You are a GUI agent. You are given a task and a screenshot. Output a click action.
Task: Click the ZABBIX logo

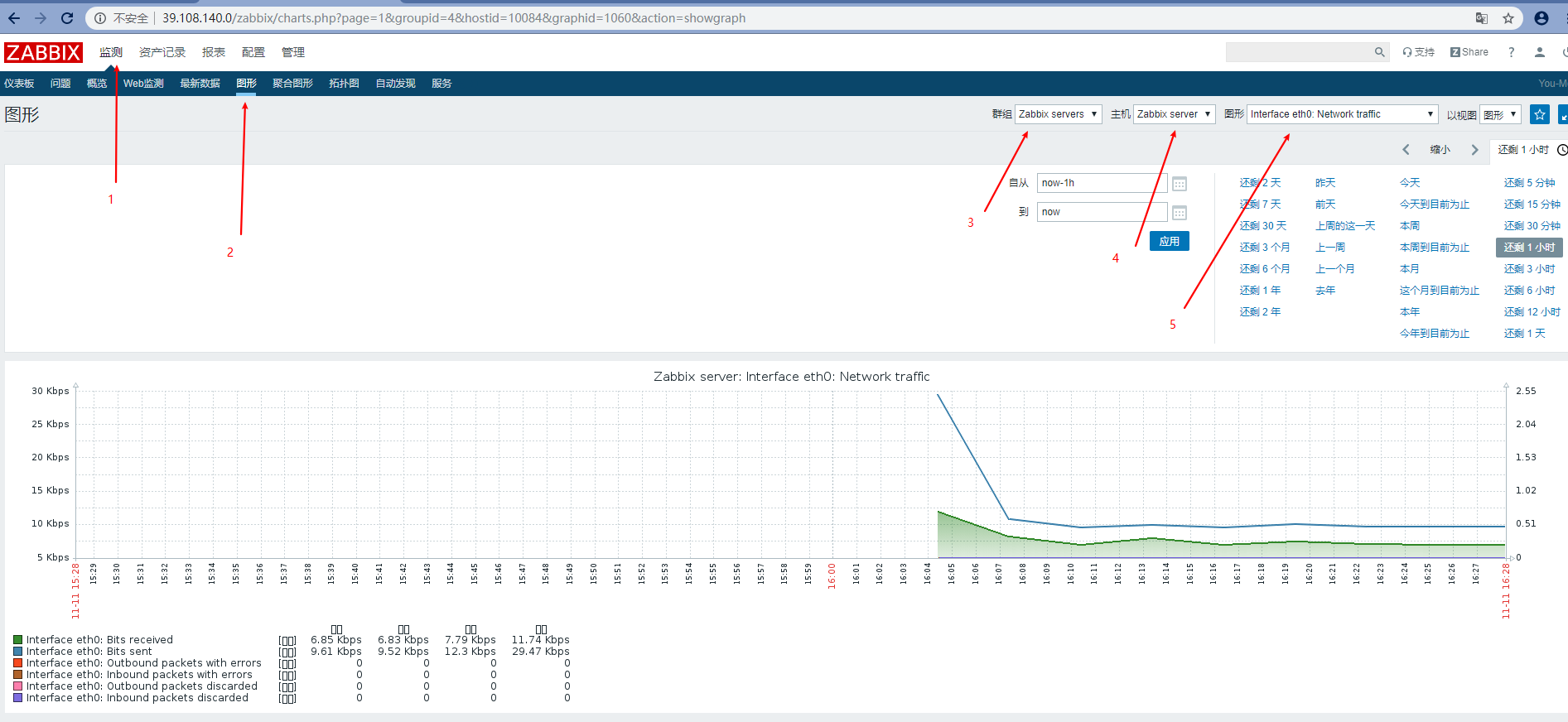[43, 53]
